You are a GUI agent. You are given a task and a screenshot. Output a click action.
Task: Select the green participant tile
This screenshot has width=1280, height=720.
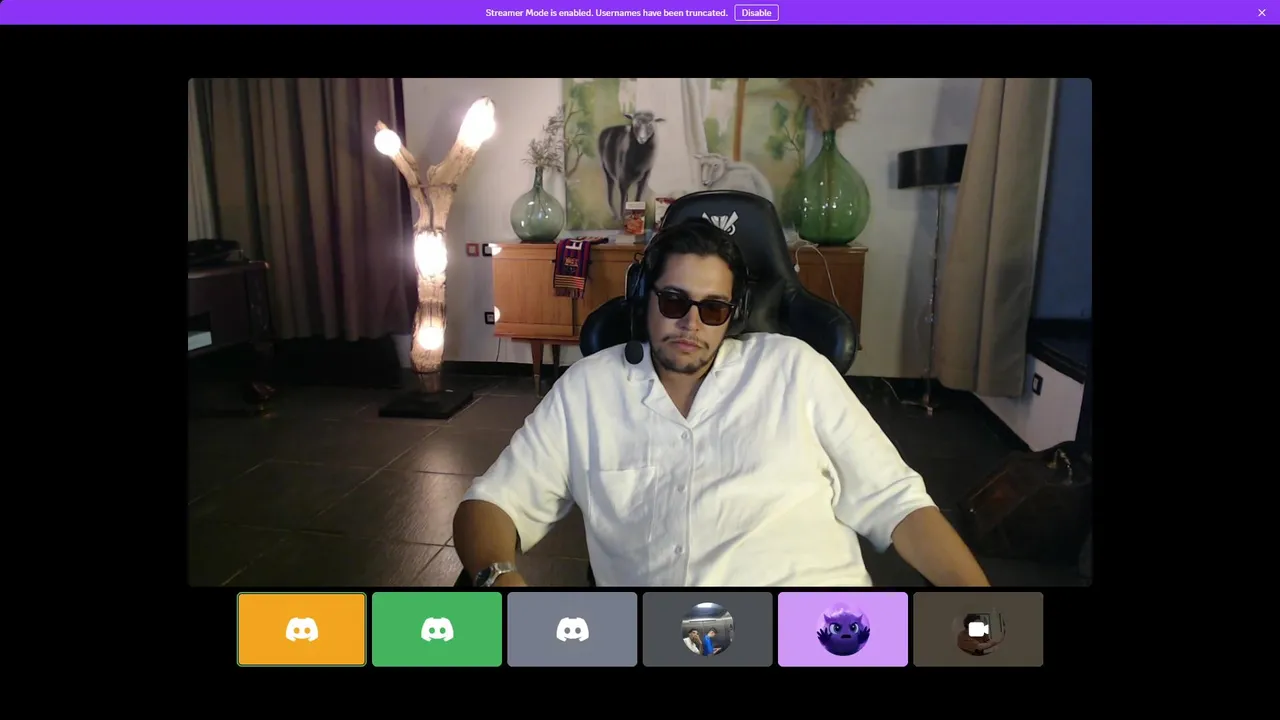(x=437, y=629)
